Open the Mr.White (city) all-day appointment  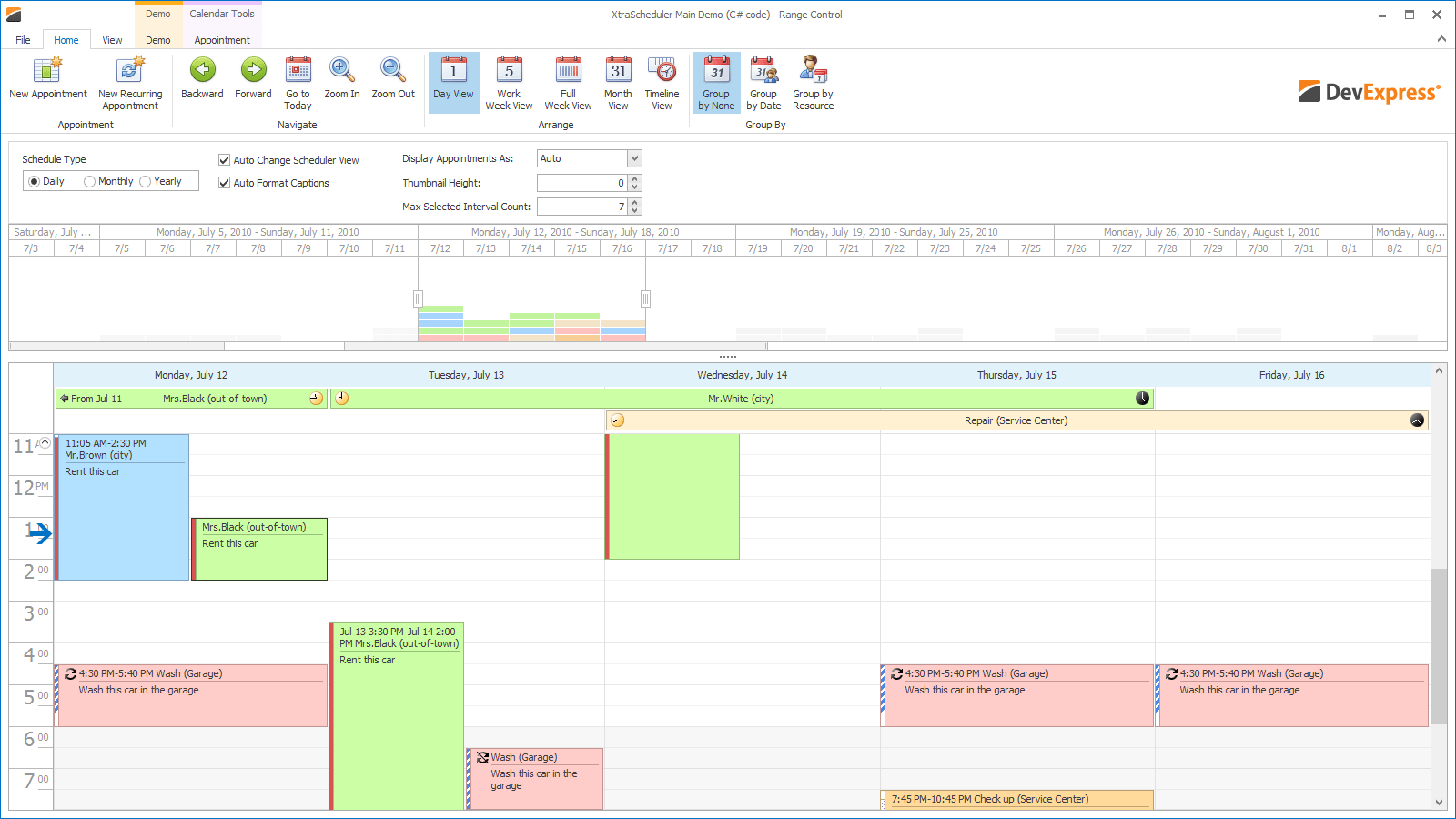coord(742,399)
